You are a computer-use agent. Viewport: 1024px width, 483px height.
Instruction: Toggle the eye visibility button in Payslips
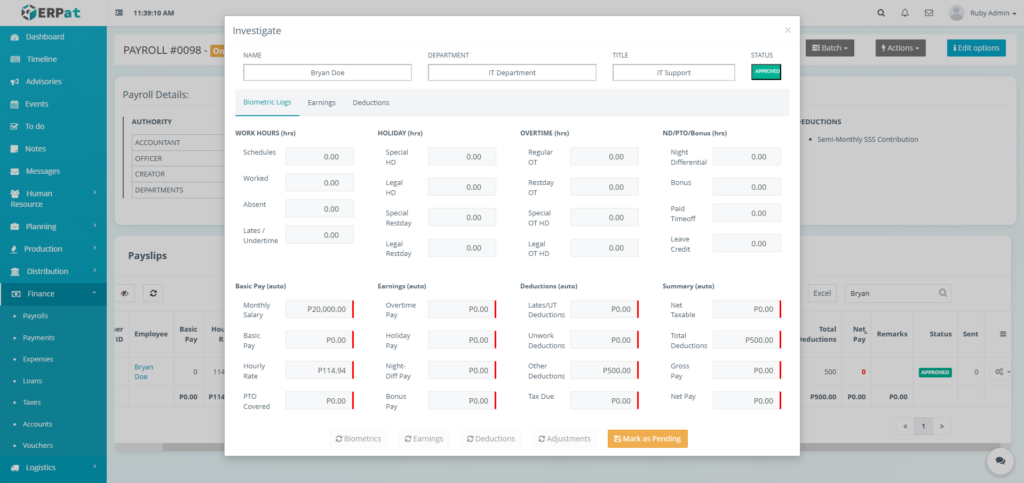(127, 293)
